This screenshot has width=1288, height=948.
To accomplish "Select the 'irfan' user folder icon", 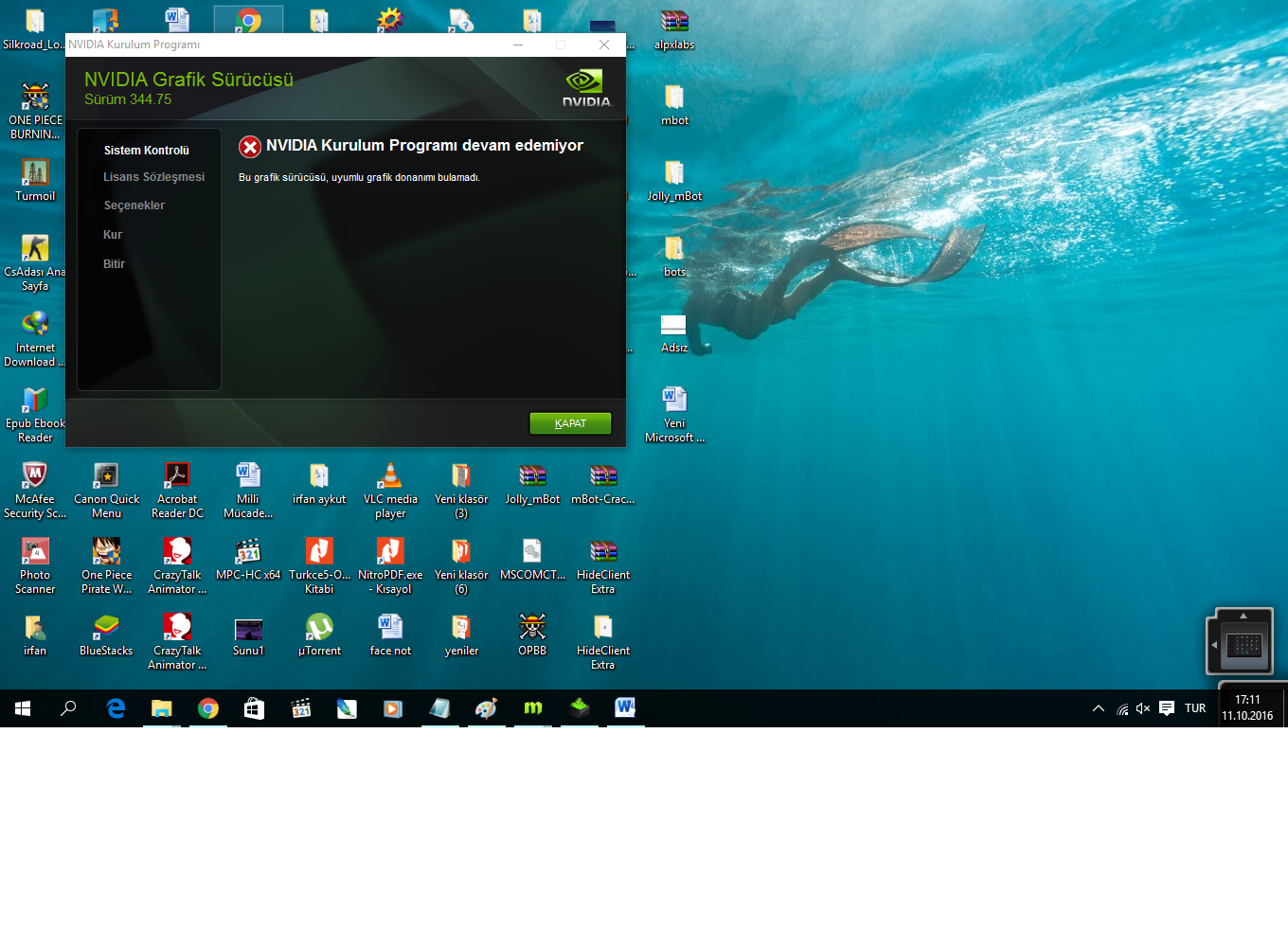I will (x=35, y=635).
